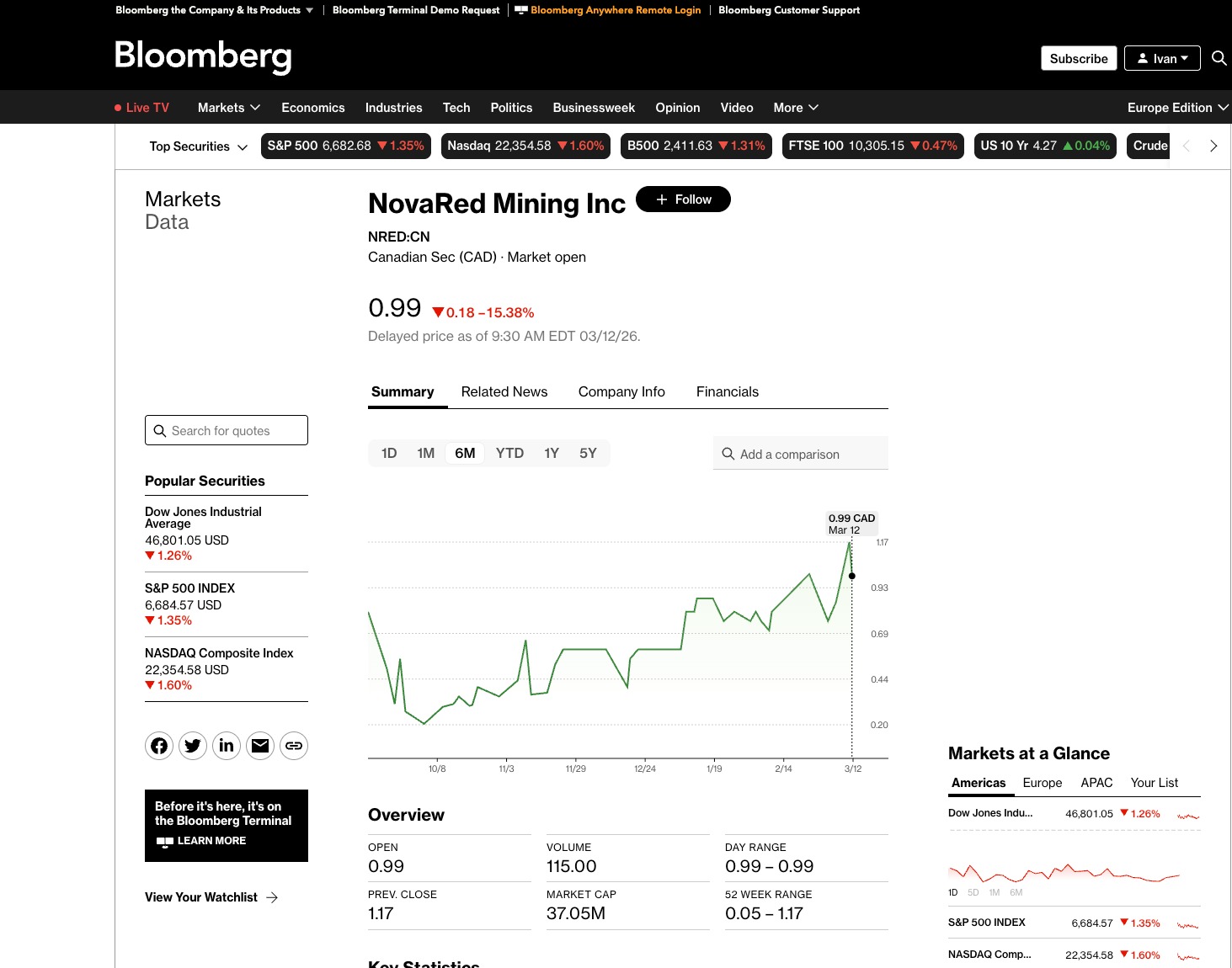Set chart period to 5Y
This screenshot has width=1232, height=968.
click(588, 453)
